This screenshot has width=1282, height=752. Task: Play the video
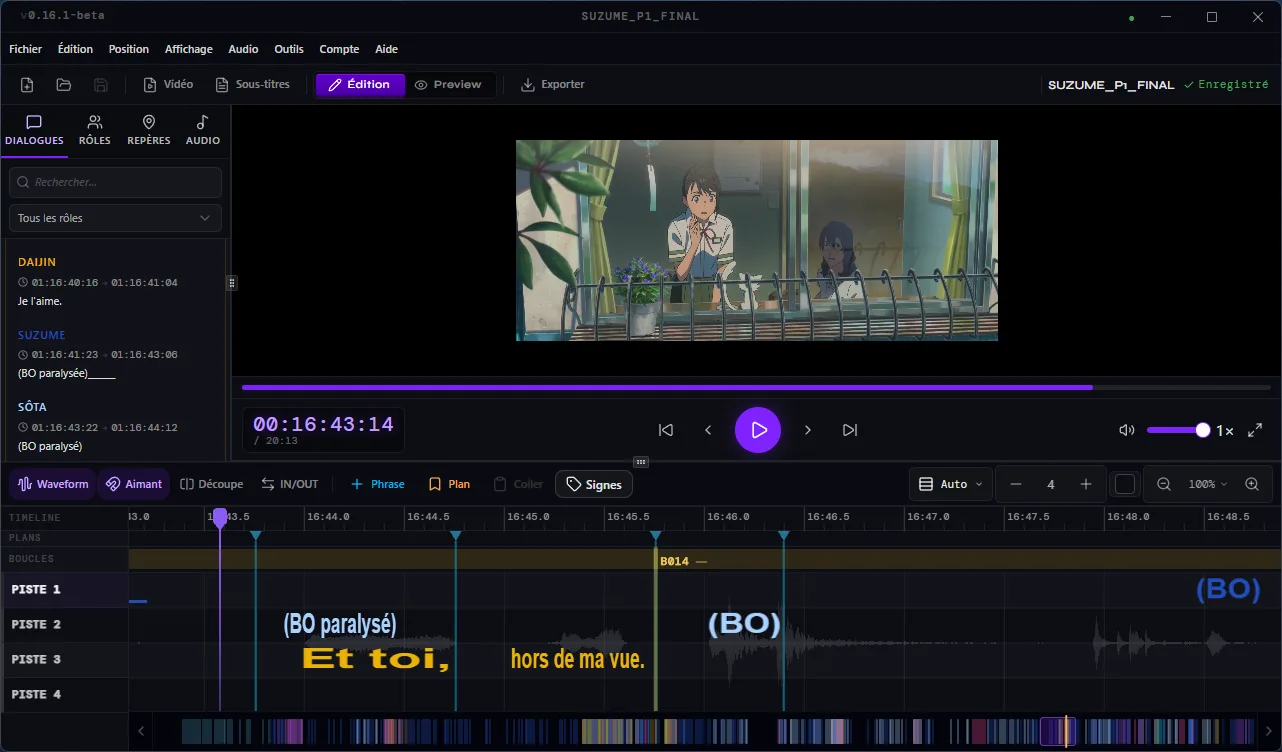758,430
